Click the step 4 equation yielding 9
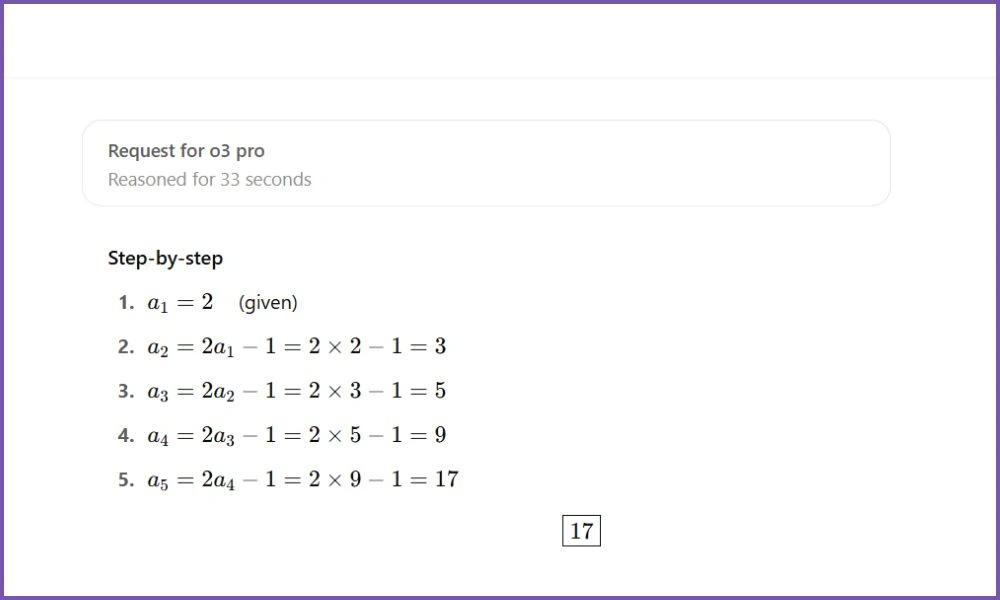The height and width of the screenshot is (600, 1000). pos(297,434)
